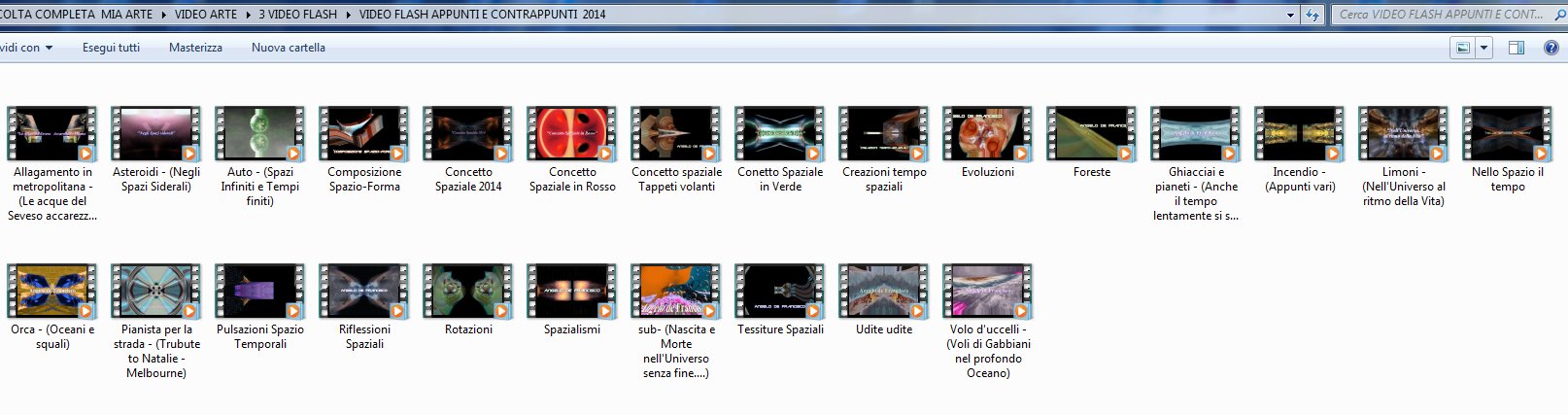
Task: Select the 'Udite udite' video thumbnail
Action: click(x=884, y=292)
